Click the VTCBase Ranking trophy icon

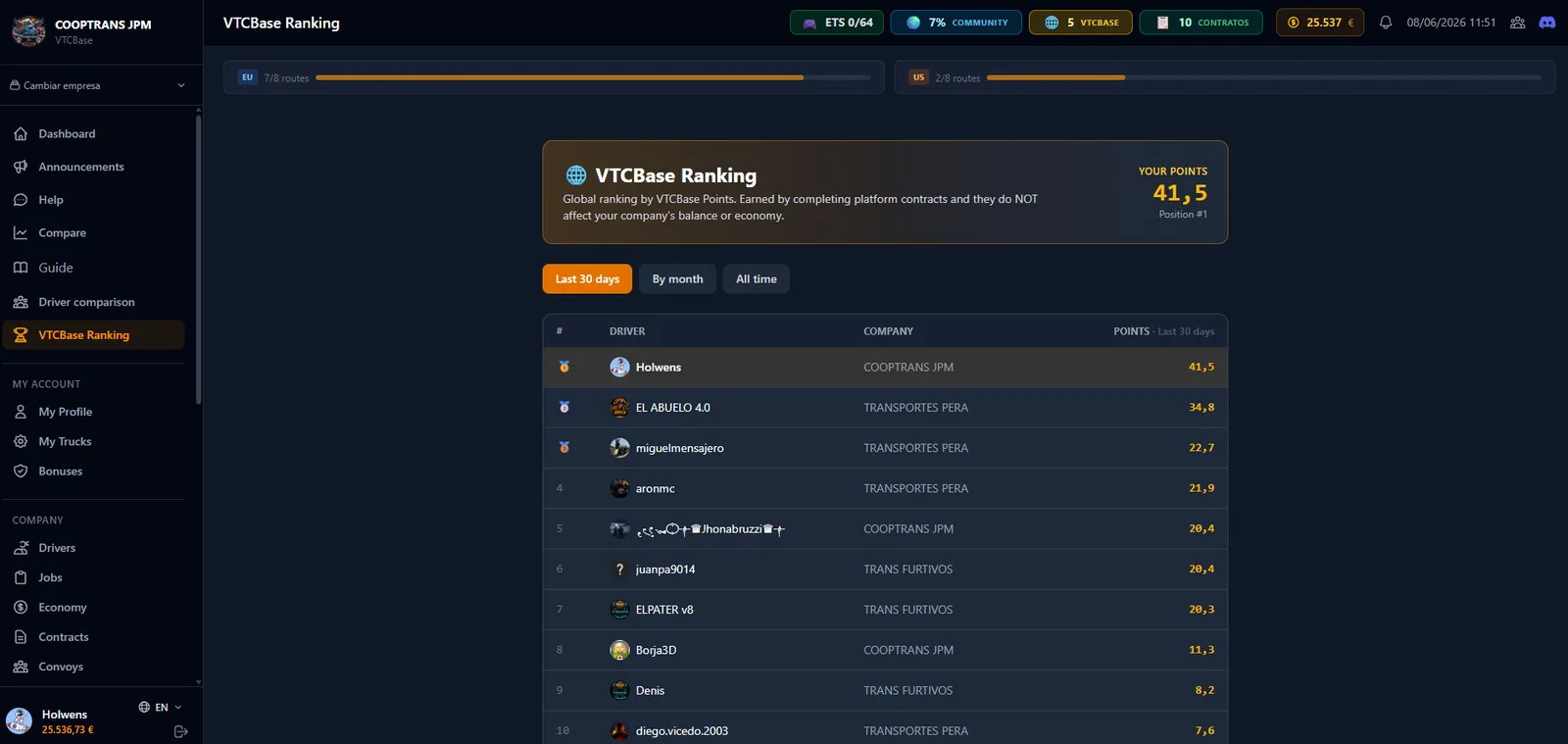point(21,335)
